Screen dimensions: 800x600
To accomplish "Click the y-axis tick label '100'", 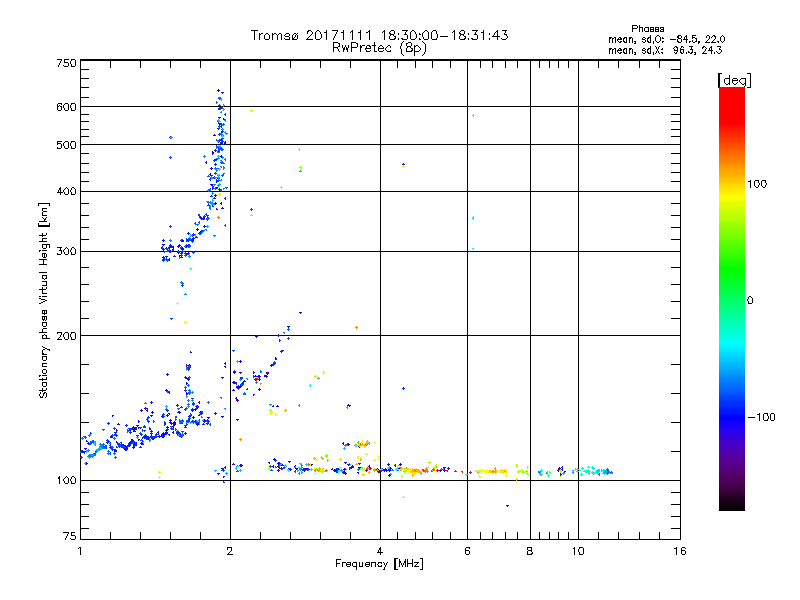I will [x=66, y=481].
